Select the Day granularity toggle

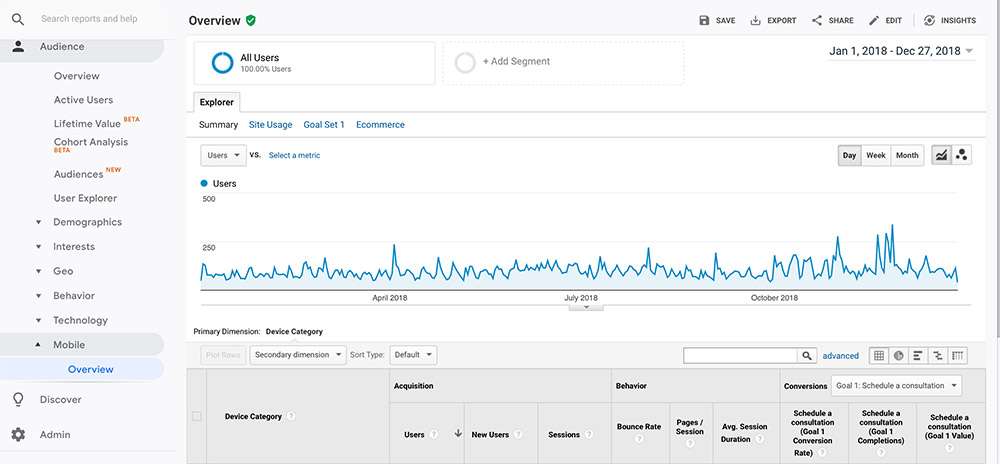pos(849,156)
